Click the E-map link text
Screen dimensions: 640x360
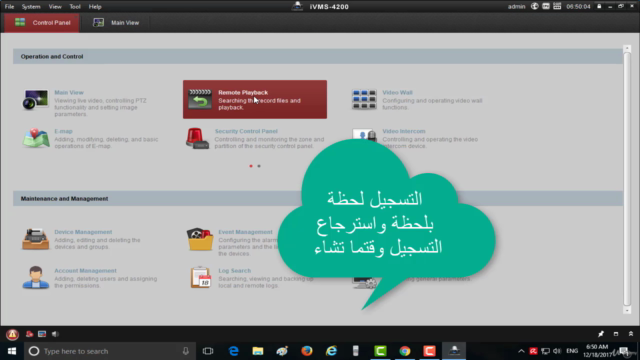click(63, 131)
